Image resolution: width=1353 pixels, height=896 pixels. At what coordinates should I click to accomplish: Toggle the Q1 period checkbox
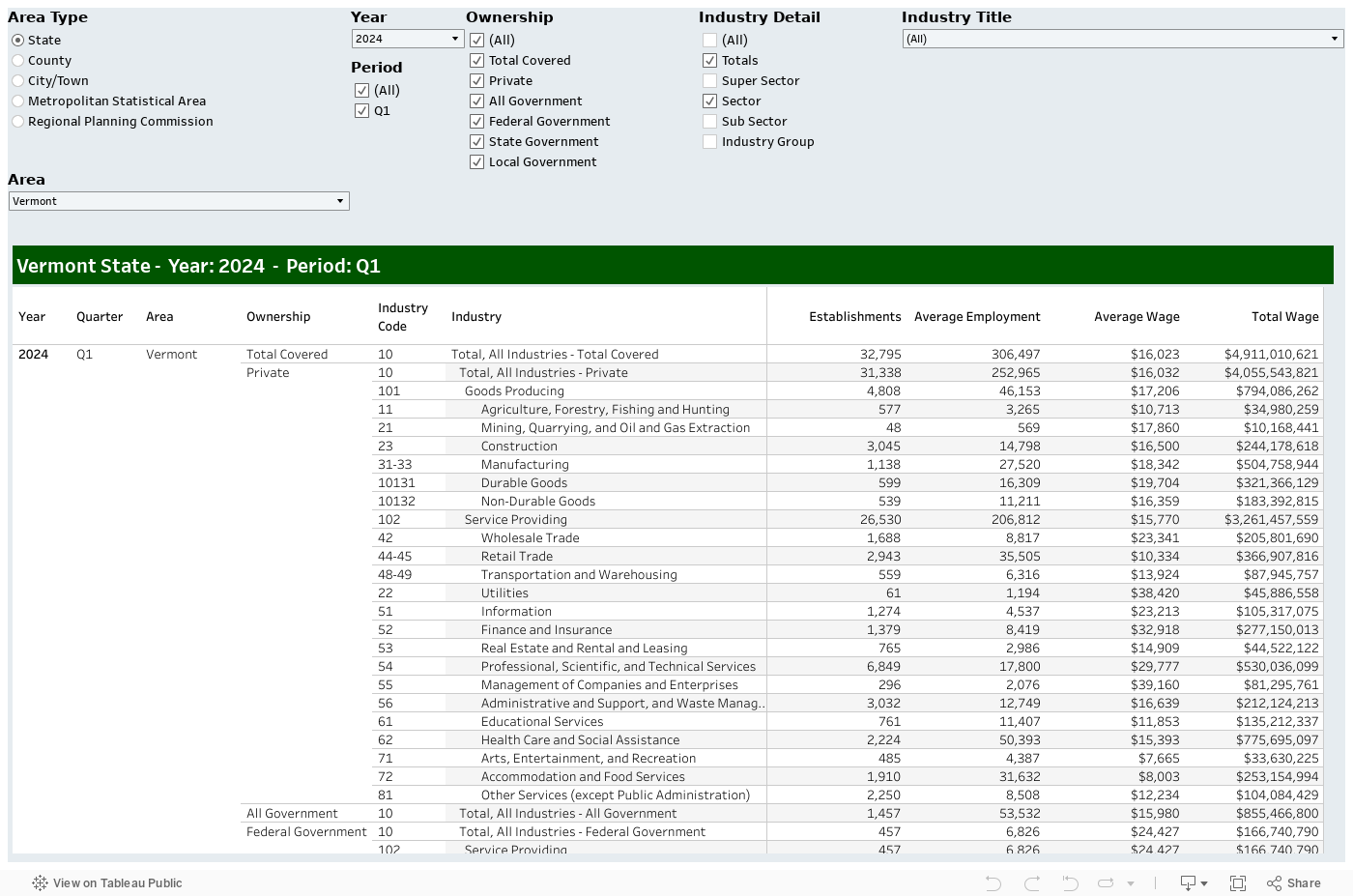[362, 110]
